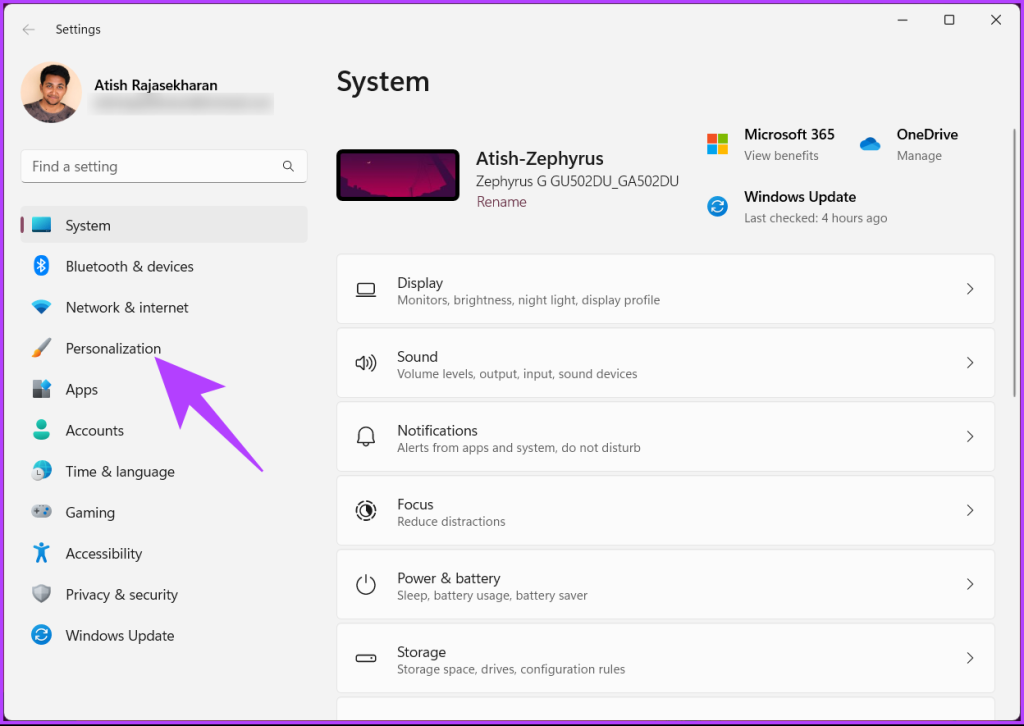The height and width of the screenshot is (726, 1024).
Task: Select the Apps icon in the sidebar
Action: click(40, 389)
